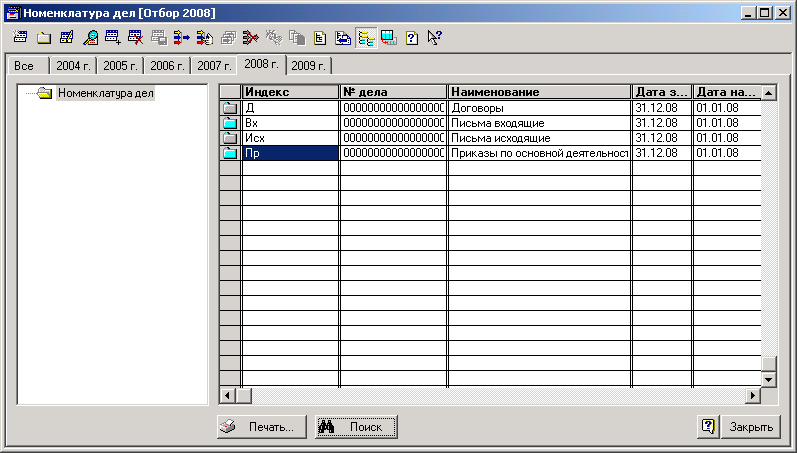The height and width of the screenshot is (453, 797).
Task: Minimize the Номенклатура дел window
Action: (748, 13)
